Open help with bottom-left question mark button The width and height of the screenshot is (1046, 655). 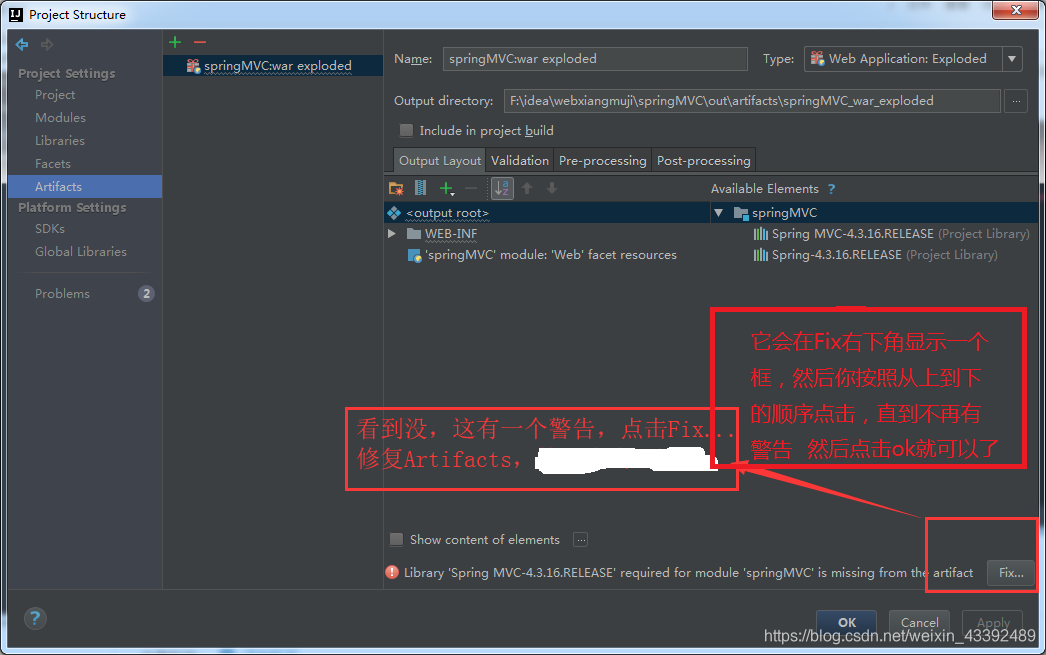(35, 618)
